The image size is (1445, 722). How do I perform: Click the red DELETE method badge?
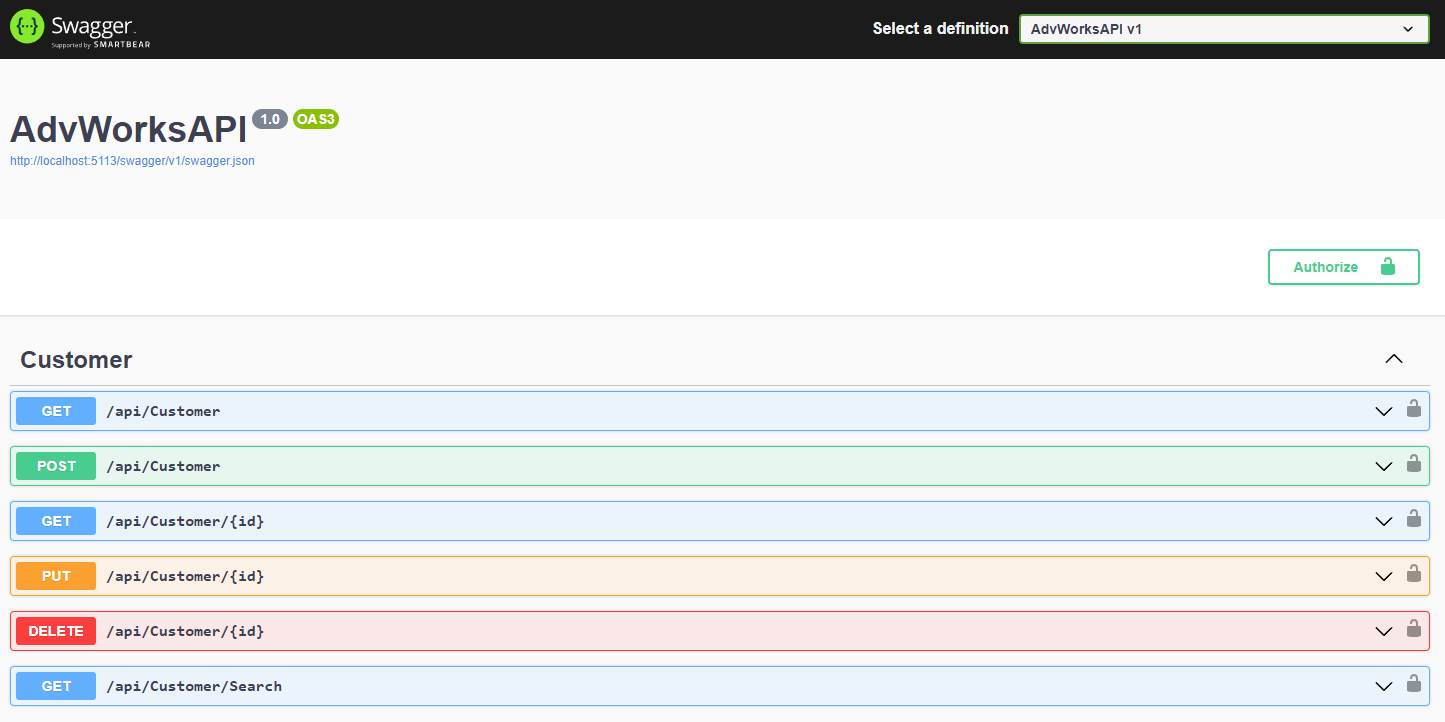pos(56,631)
